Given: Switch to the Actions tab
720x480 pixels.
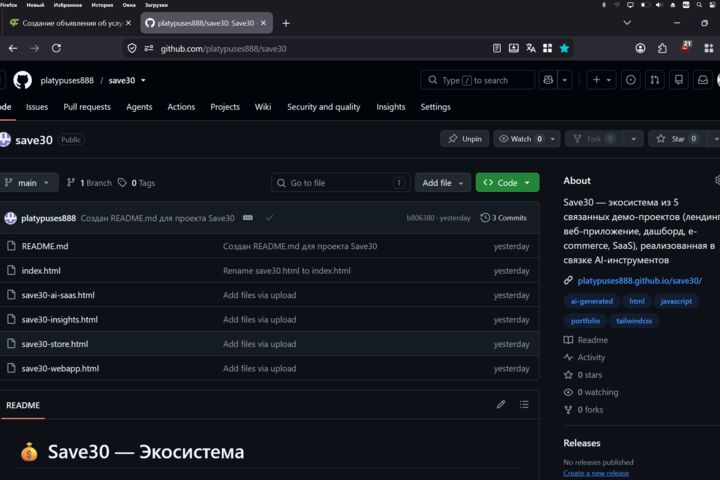Looking at the screenshot, I should [181, 107].
